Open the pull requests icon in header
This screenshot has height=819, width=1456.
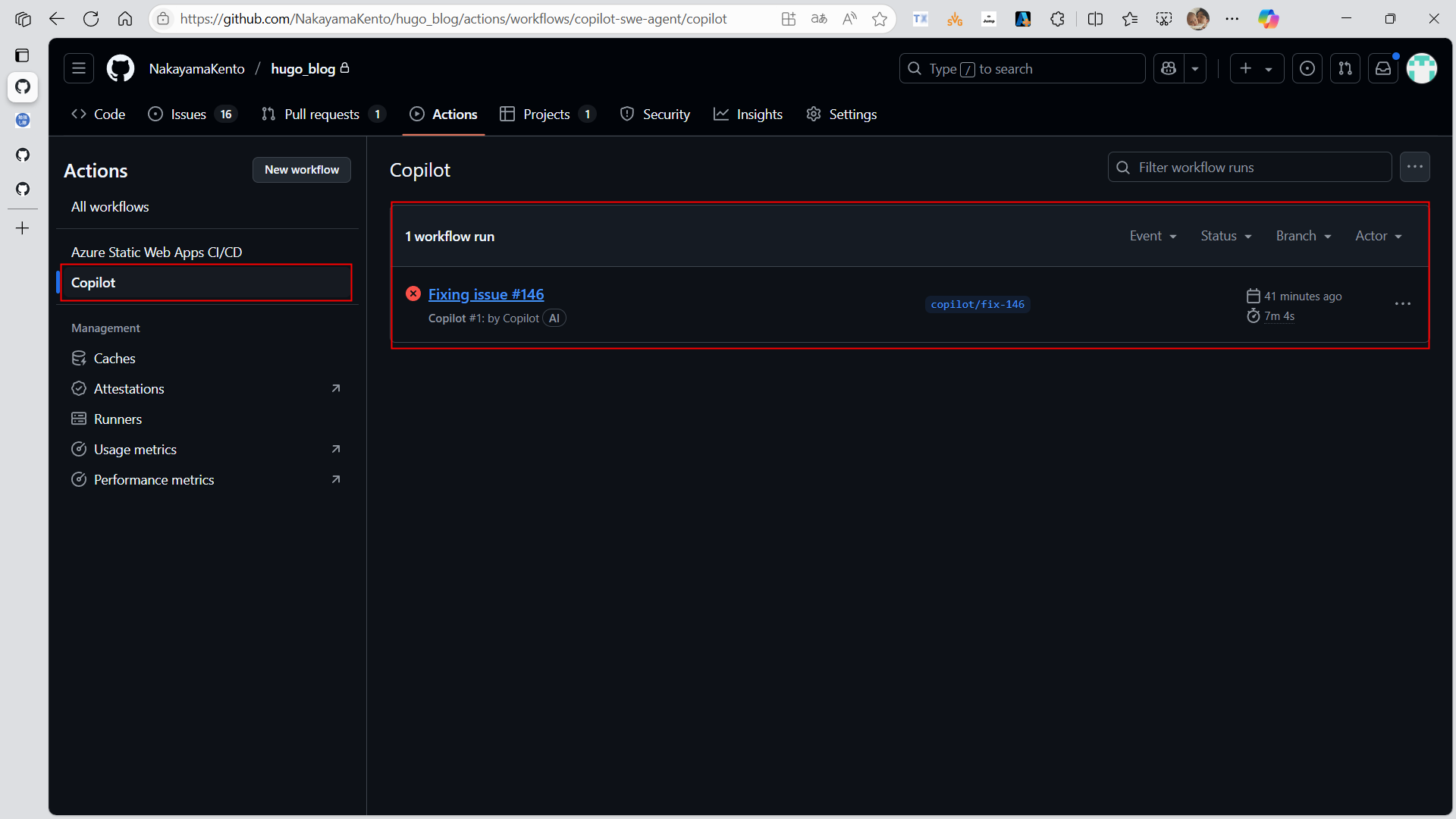click(x=1345, y=68)
